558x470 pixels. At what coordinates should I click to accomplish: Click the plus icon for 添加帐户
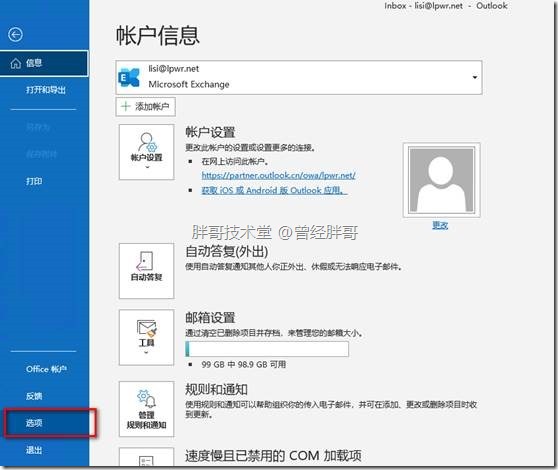coord(126,106)
